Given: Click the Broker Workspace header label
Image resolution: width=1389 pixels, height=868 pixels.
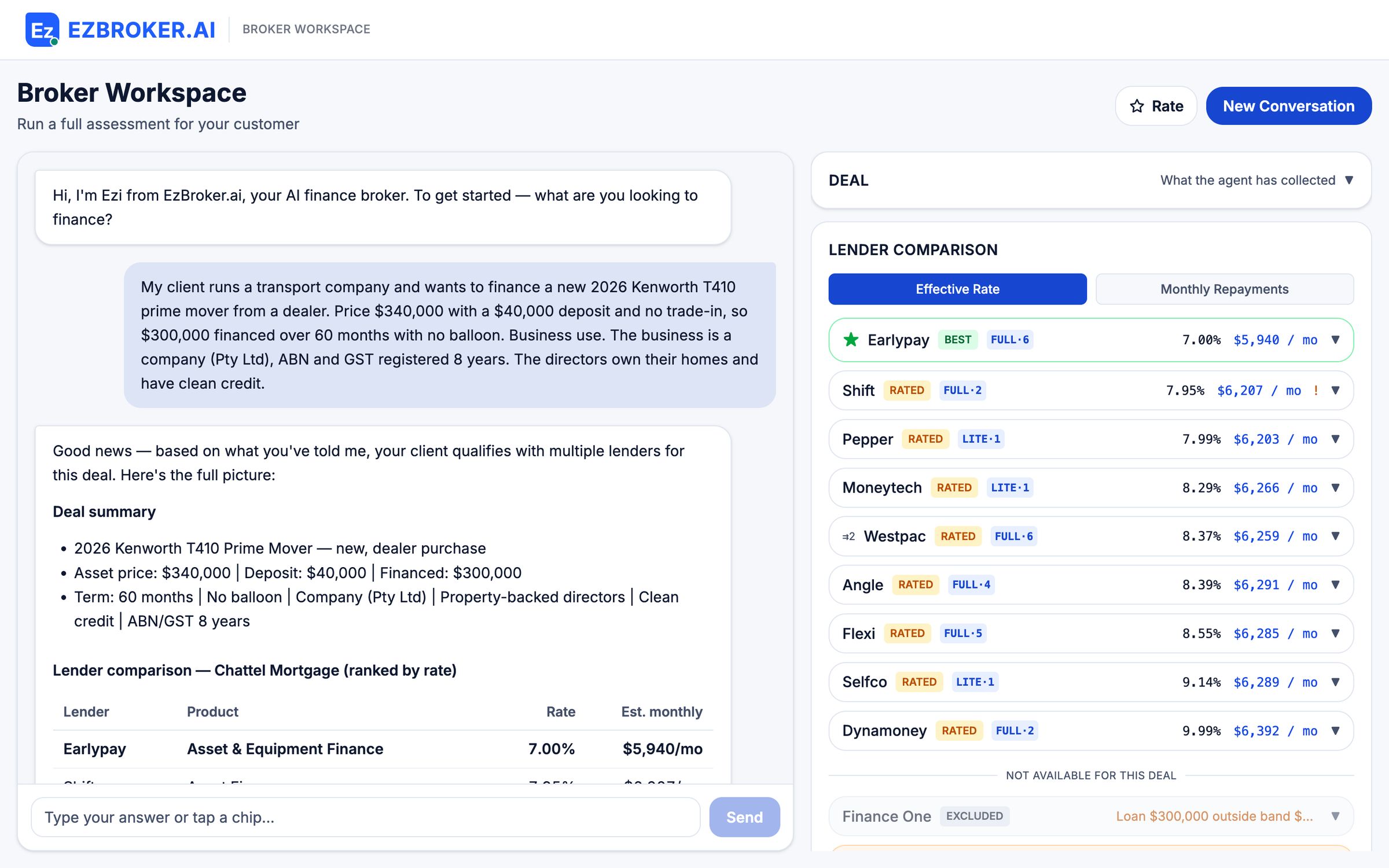Looking at the screenshot, I should point(306,30).
